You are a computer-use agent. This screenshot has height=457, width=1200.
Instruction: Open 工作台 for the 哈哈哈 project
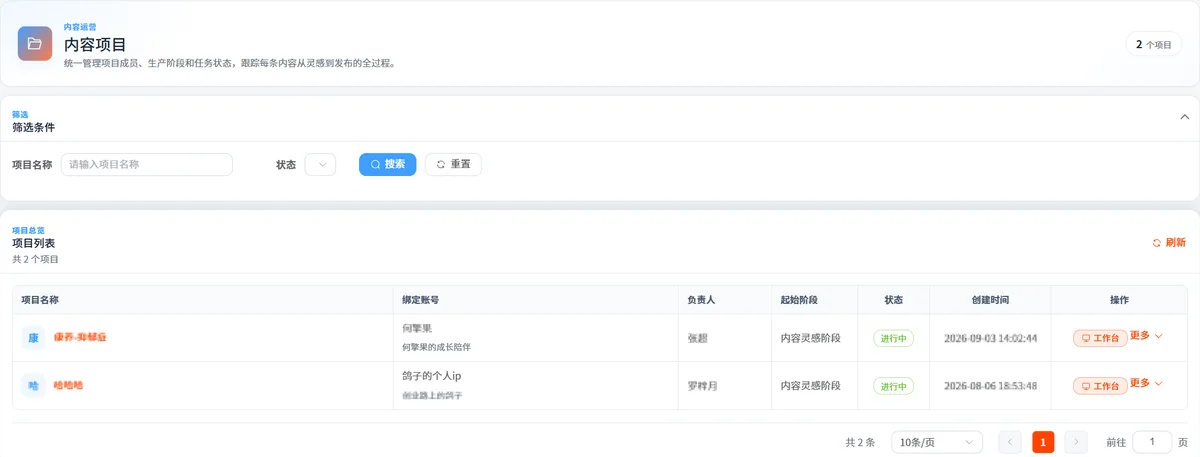click(x=1100, y=385)
